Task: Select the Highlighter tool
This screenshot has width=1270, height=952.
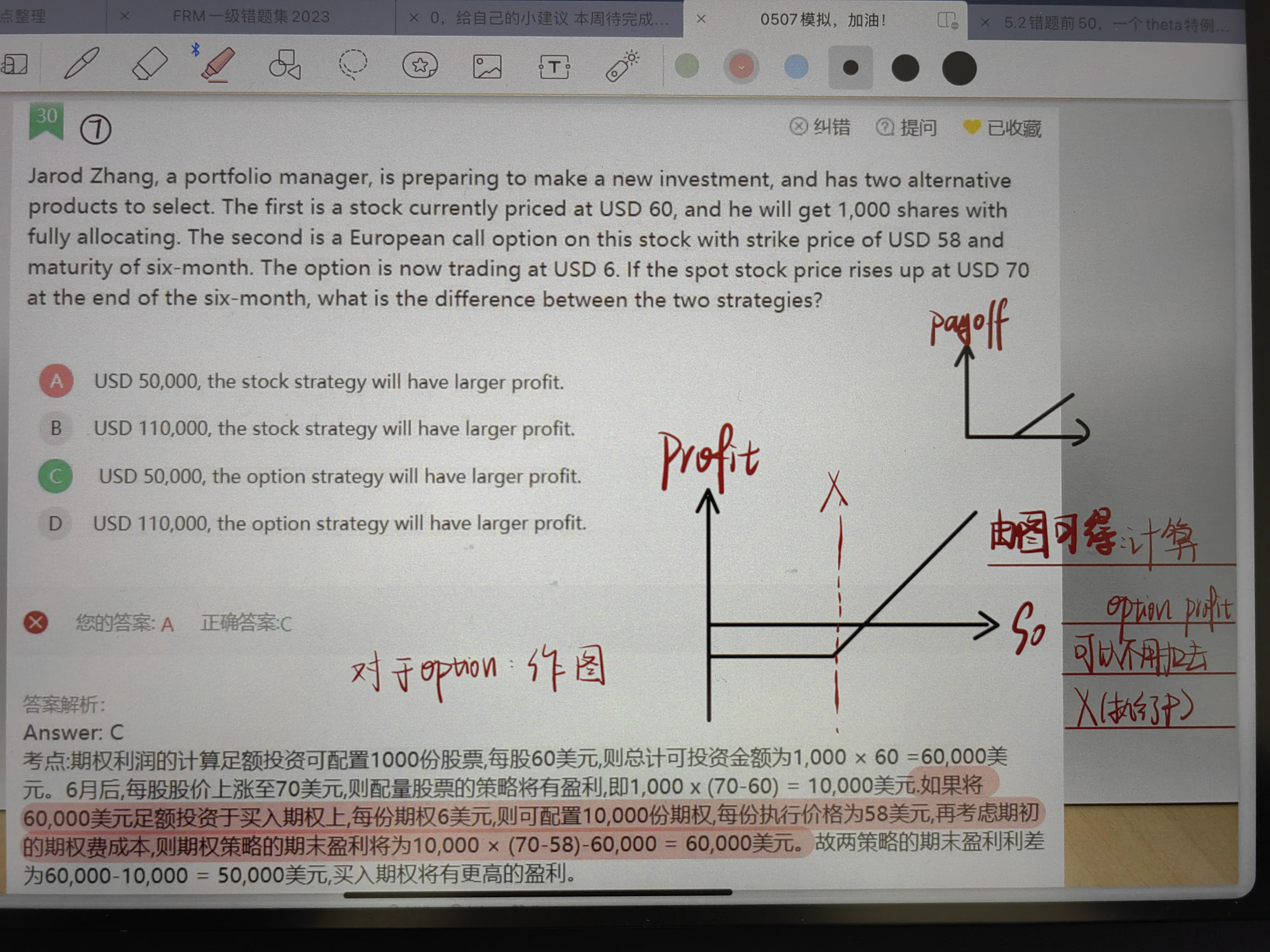Action: (x=218, y=64)
